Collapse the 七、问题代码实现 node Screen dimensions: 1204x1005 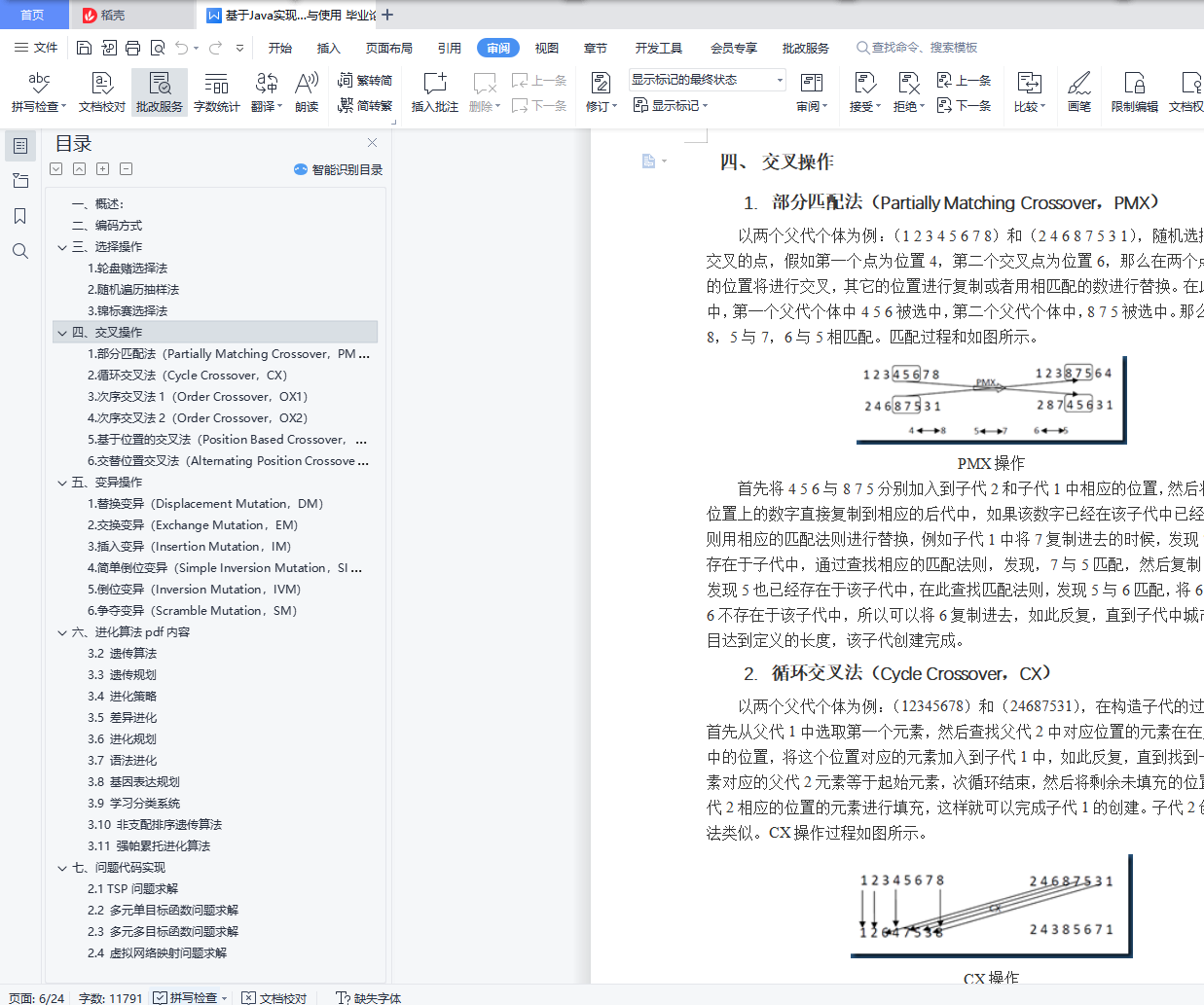click(x=62, y=868)
